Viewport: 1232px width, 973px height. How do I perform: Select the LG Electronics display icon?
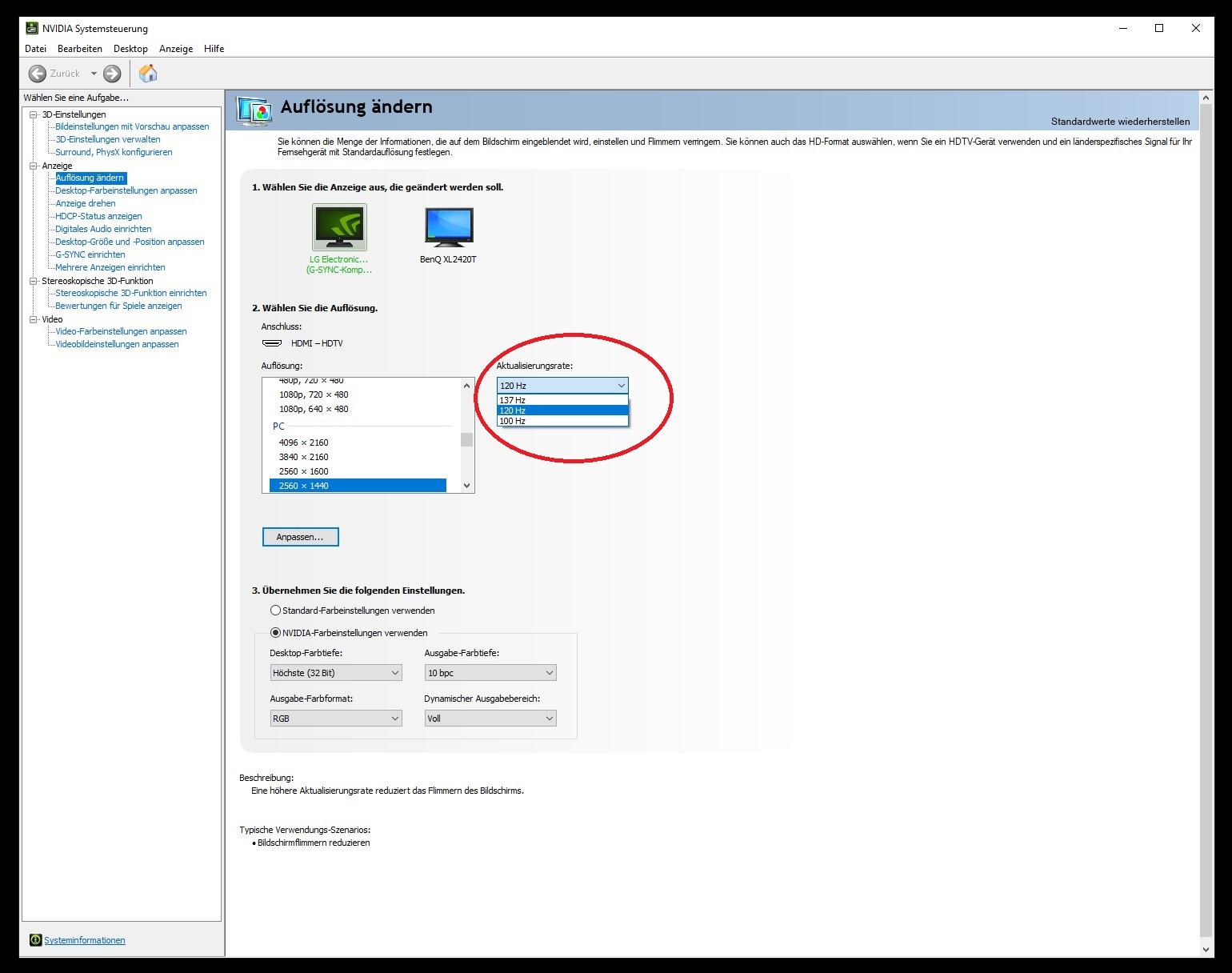(x=339, y=227)
